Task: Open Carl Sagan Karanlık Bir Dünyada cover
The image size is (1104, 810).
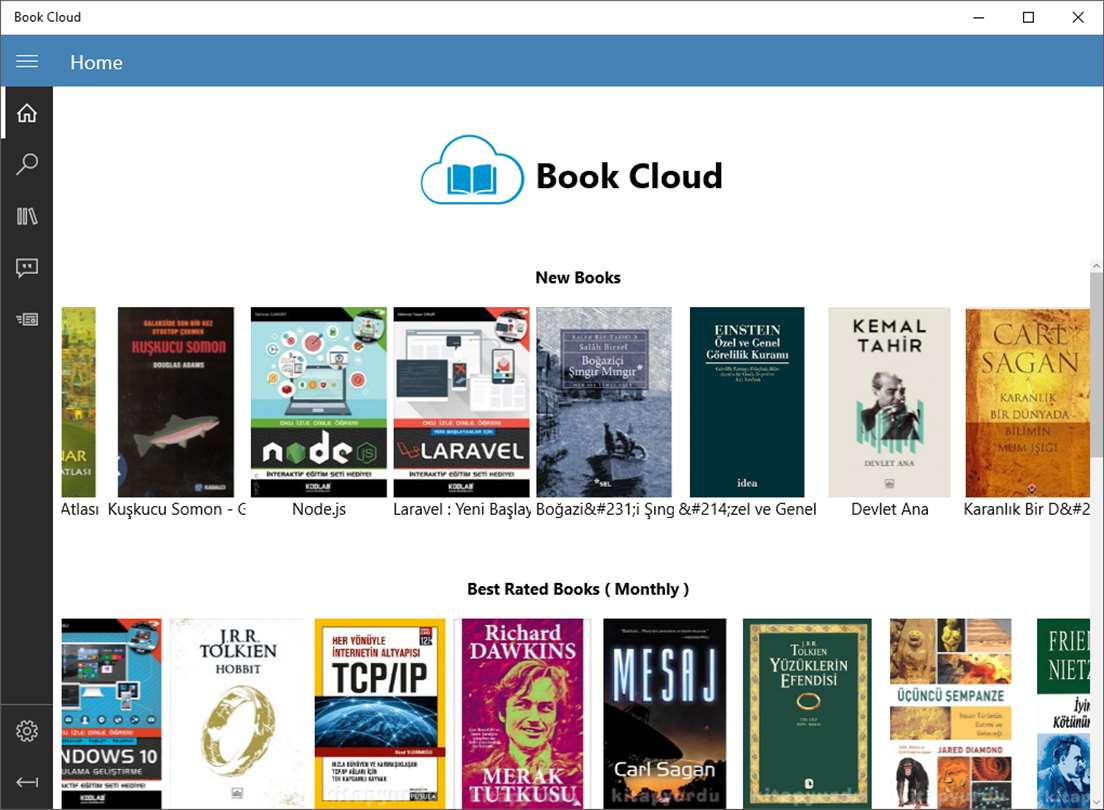Action: click(x=1027, y=402)
